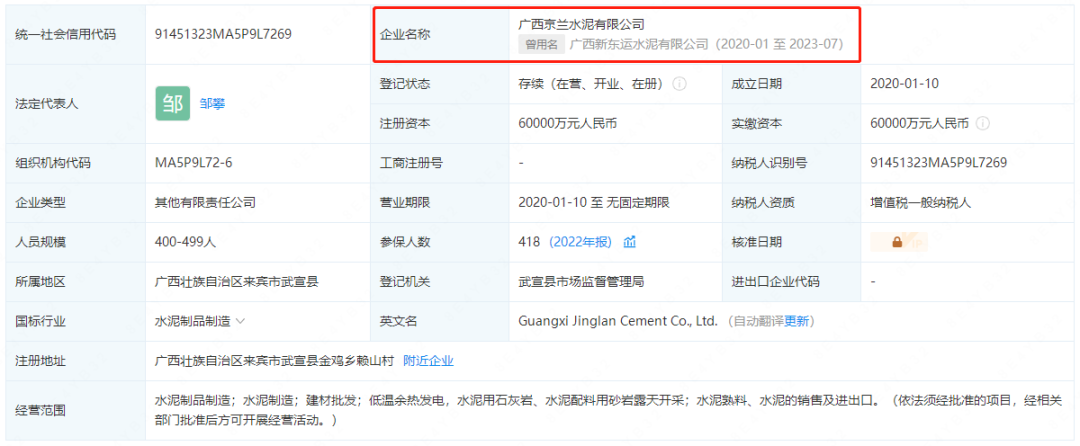Select credit code value in 统一社会信用代码 row
Viewport: 1080px width, 446px height.
pyautogui.click(x=223, y=34)
